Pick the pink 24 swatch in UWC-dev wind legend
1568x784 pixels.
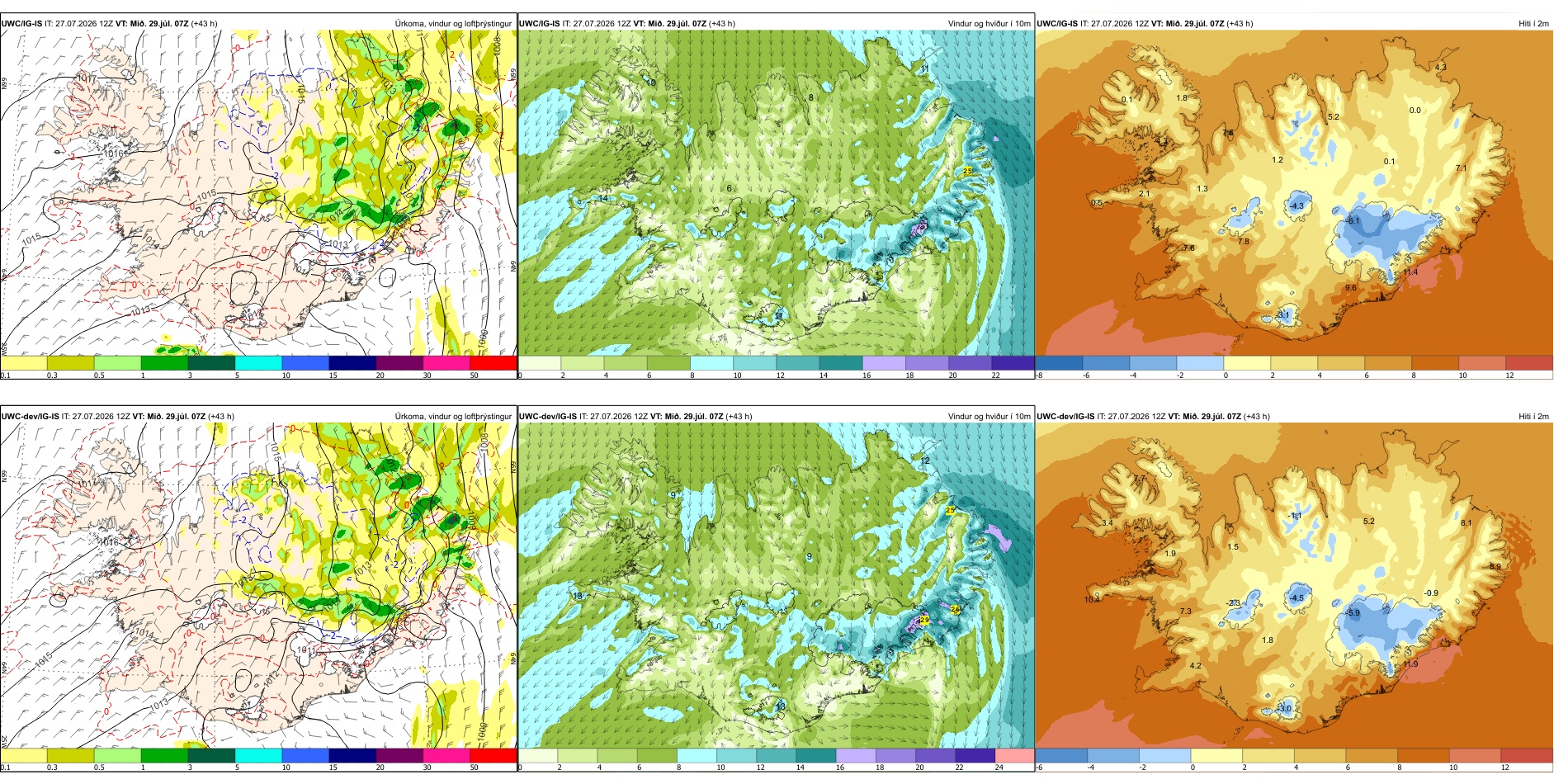click(1014, 756)
